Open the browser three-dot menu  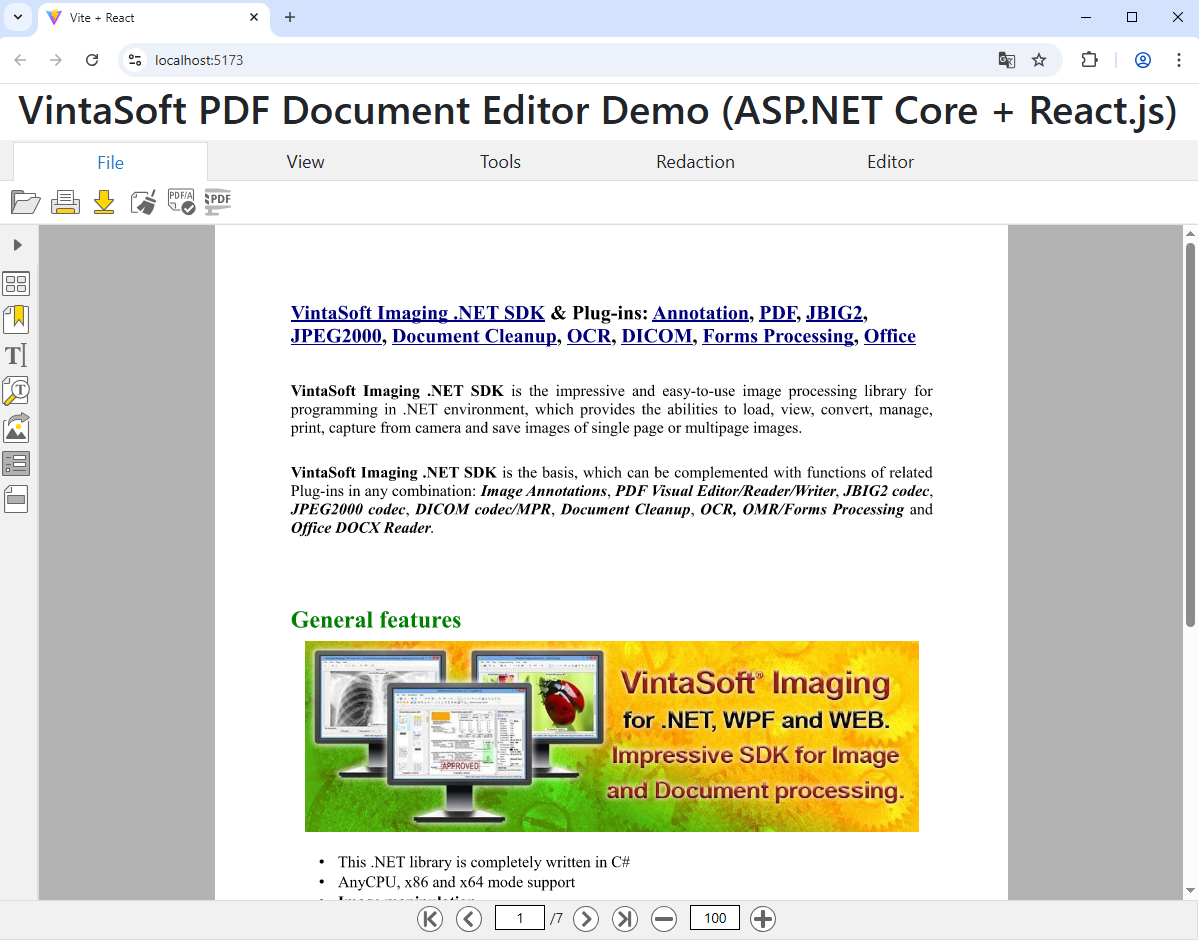[x=1178, y=60]
